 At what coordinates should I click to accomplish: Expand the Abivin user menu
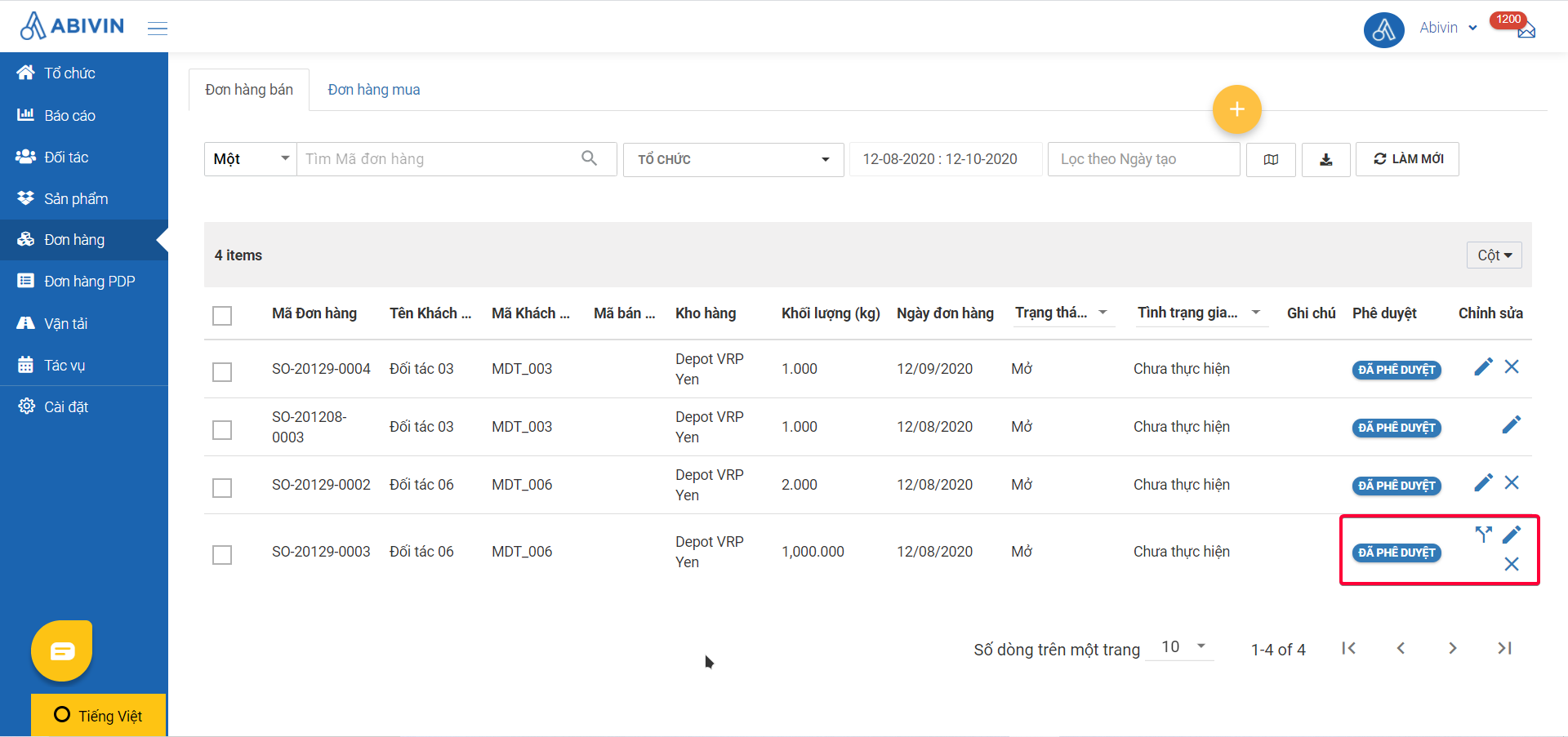click(x=1448, y=28)
